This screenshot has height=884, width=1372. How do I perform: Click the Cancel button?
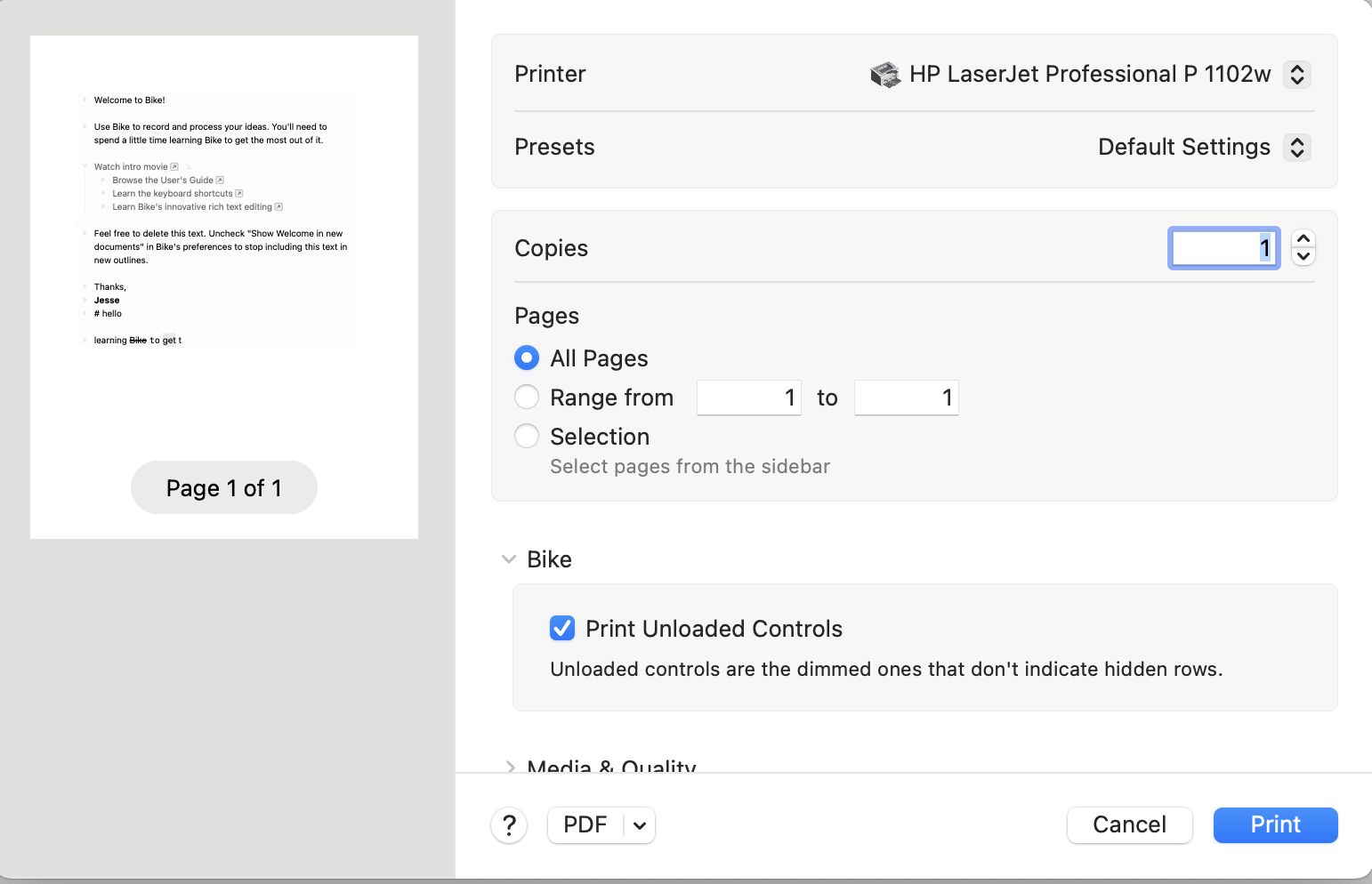pyautogui.click(x=1129, y=825)
